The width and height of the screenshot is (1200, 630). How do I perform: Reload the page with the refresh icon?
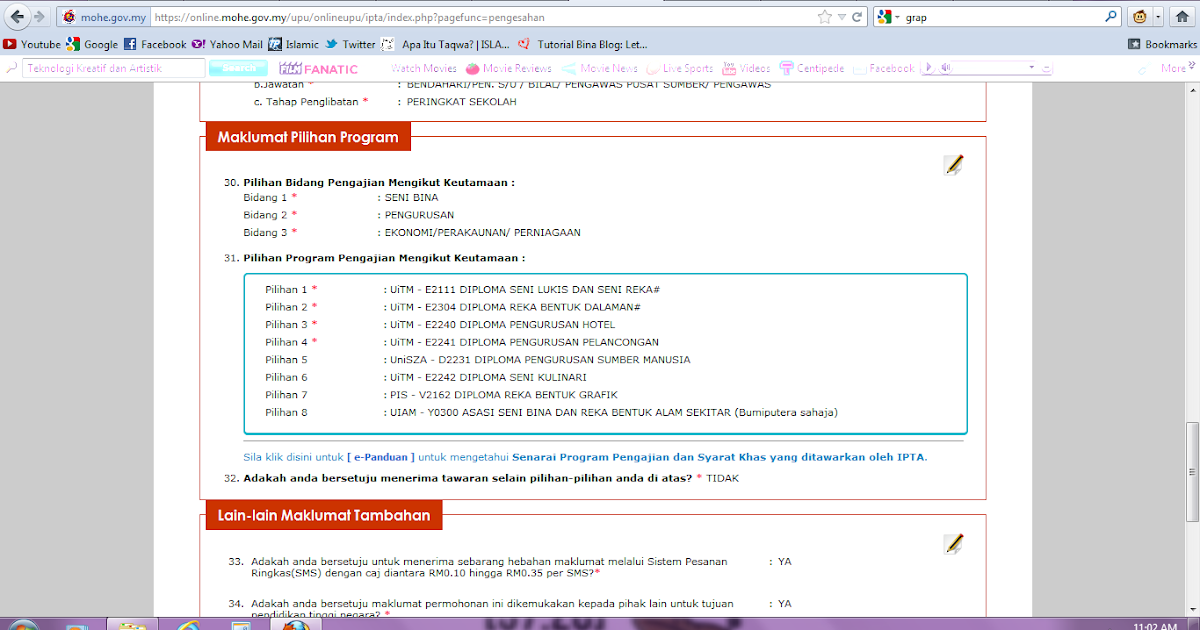click(x=857, y=17)
